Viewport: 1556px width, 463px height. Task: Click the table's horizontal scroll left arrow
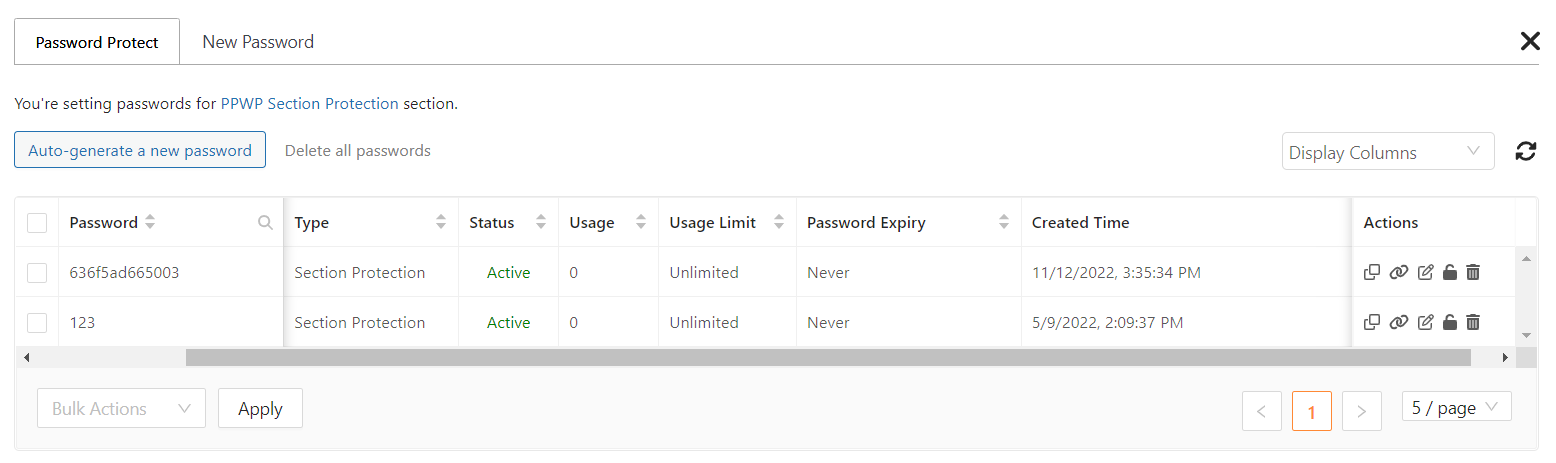(26, 357)
